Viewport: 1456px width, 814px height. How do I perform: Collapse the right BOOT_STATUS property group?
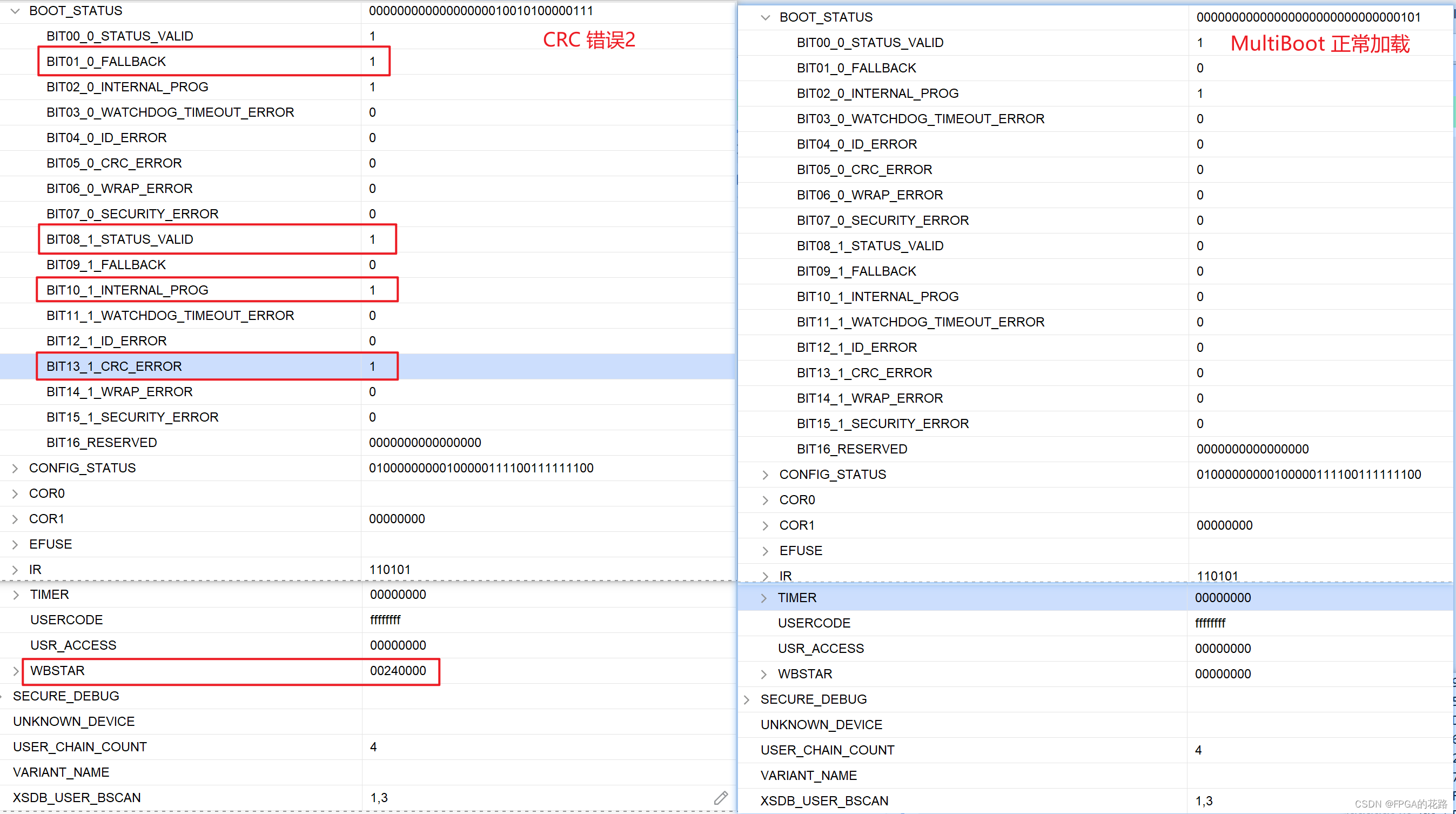coord(766,17)
